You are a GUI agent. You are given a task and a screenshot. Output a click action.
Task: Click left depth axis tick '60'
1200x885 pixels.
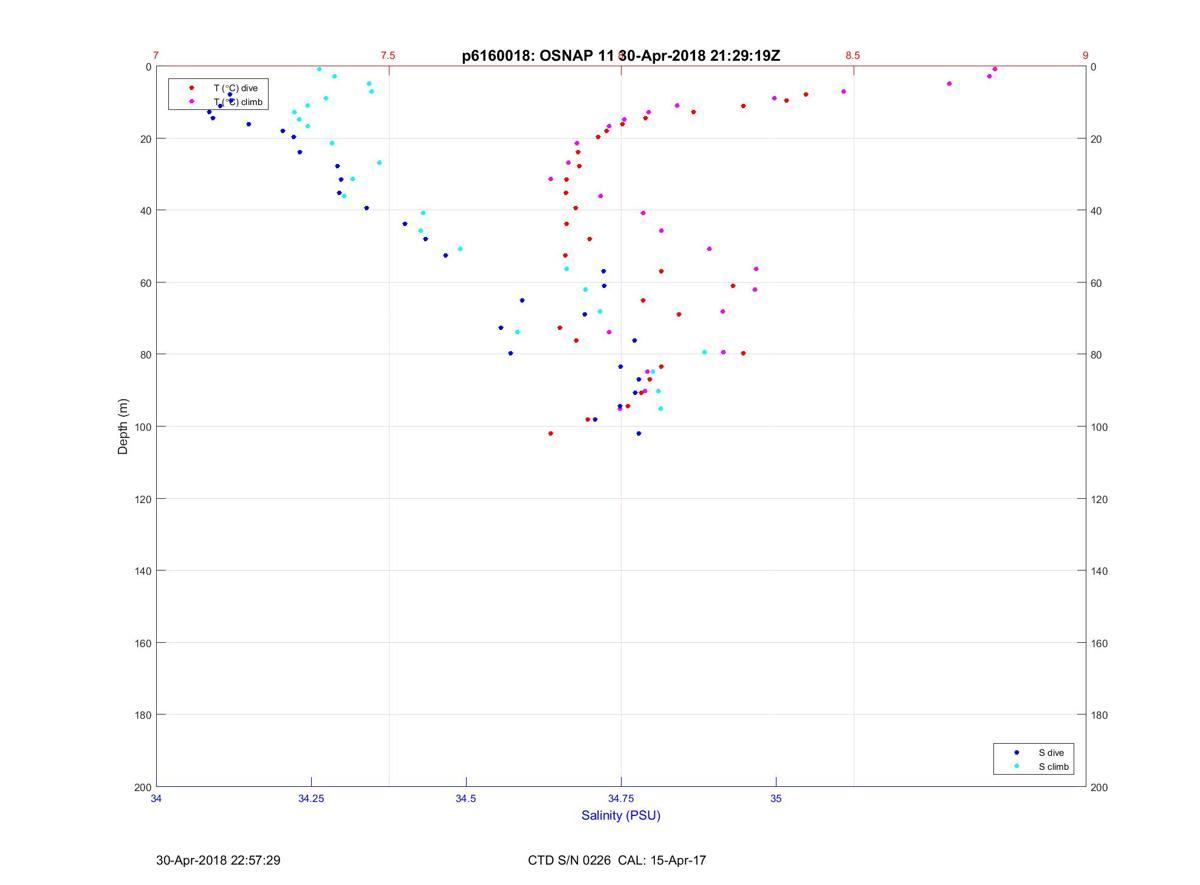145,283
